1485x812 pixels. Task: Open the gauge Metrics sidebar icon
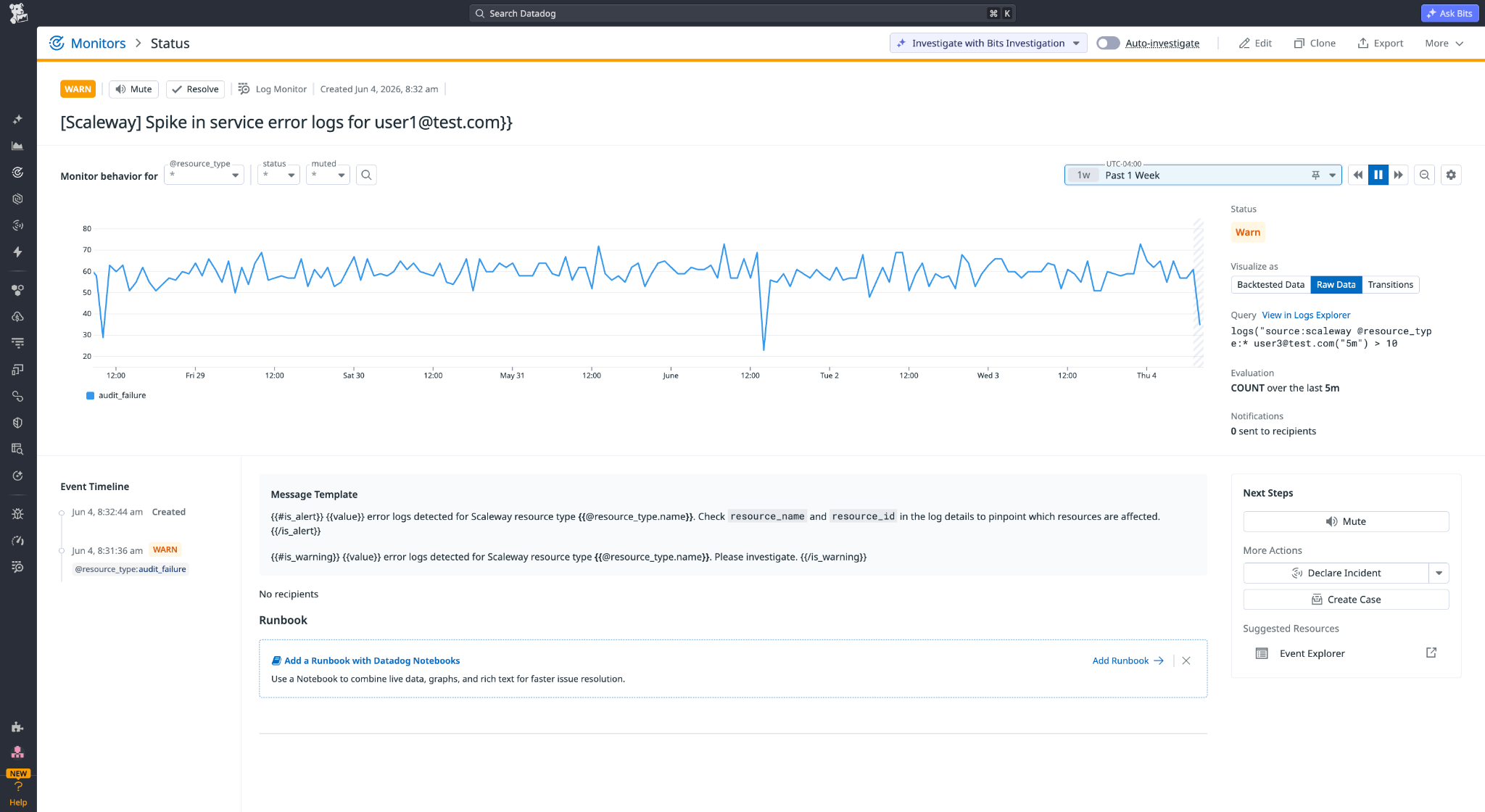18,541
